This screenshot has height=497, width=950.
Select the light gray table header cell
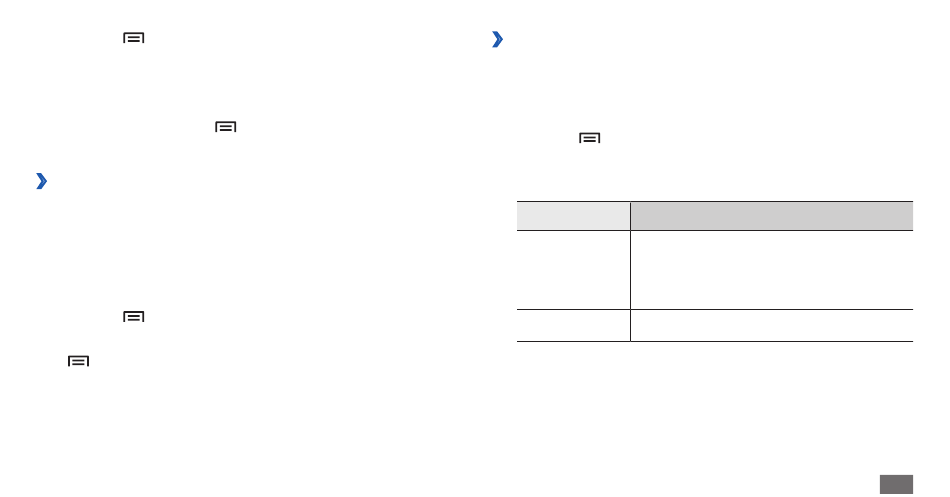573,216
